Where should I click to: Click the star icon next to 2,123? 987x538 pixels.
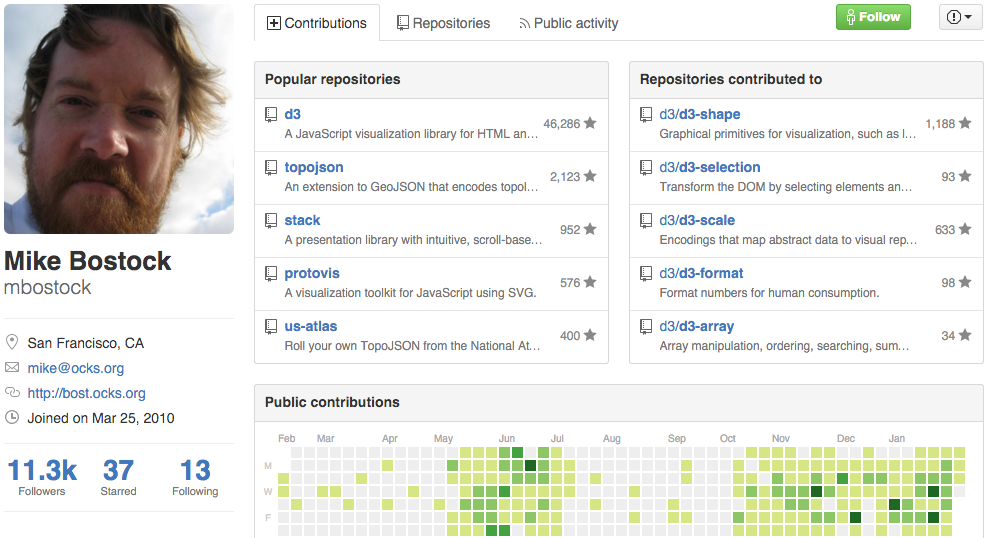point(590,176)
